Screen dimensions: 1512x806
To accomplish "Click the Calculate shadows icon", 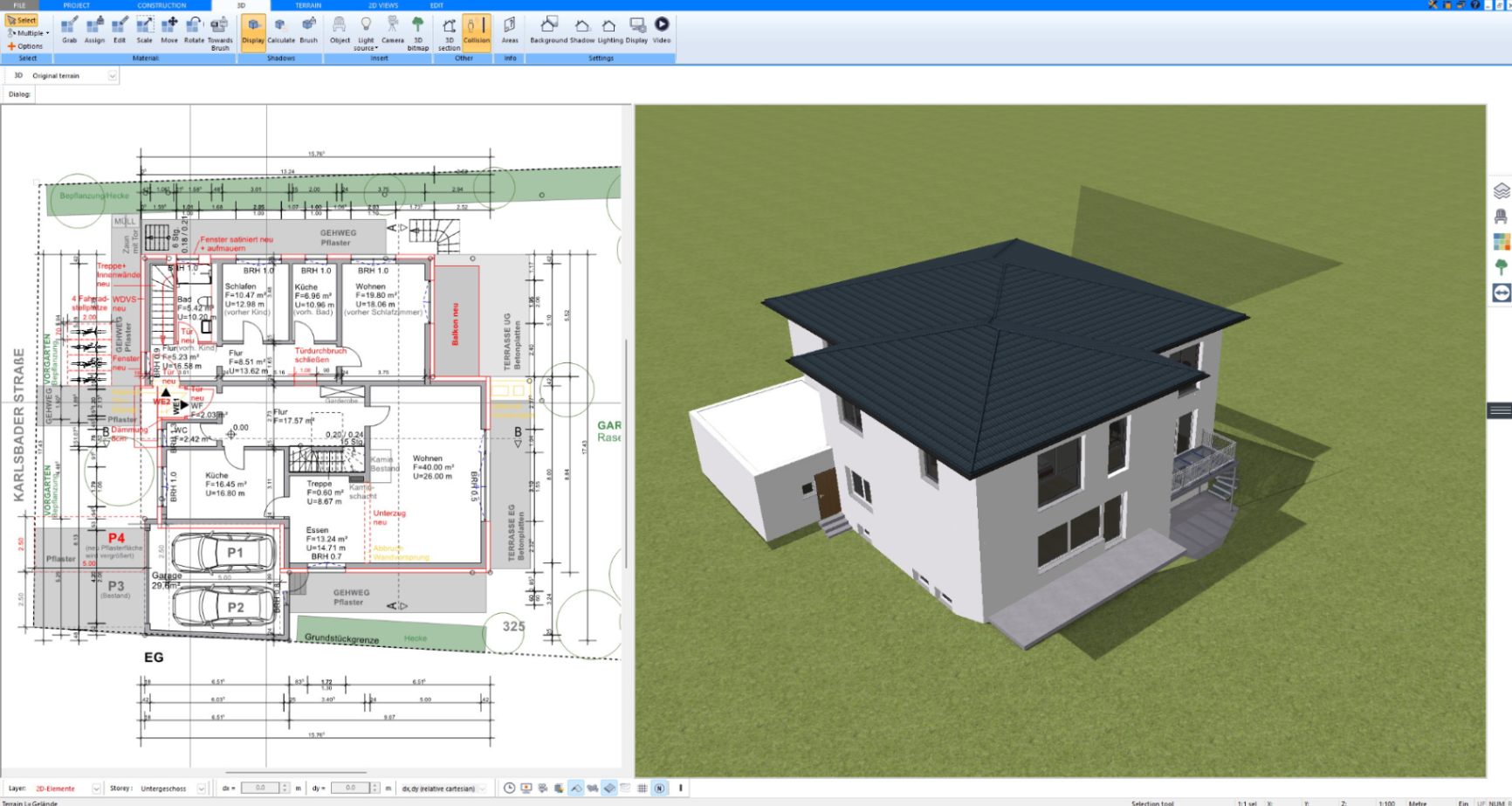I will [281, 31].
